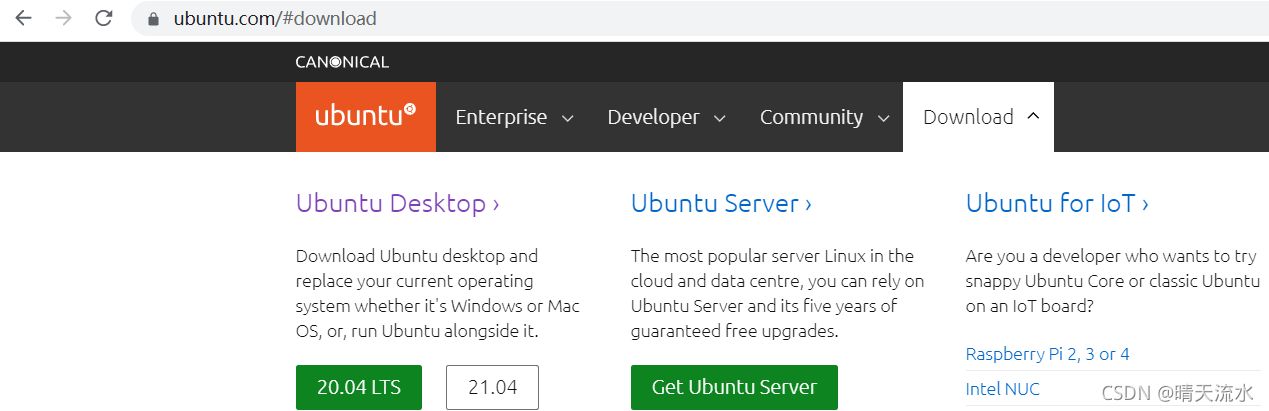Click the Get Ubuntu Server button
The width and height of the screenshot is (1269, 411).
coord(734,387)
